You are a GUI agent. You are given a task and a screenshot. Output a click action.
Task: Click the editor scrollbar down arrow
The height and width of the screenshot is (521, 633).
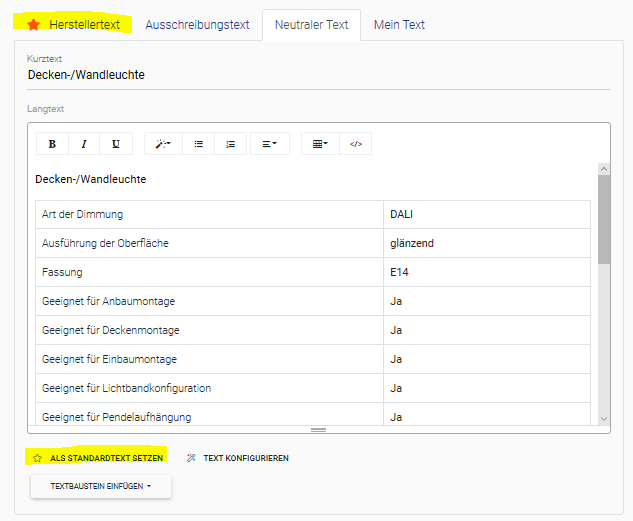(603, 418)
